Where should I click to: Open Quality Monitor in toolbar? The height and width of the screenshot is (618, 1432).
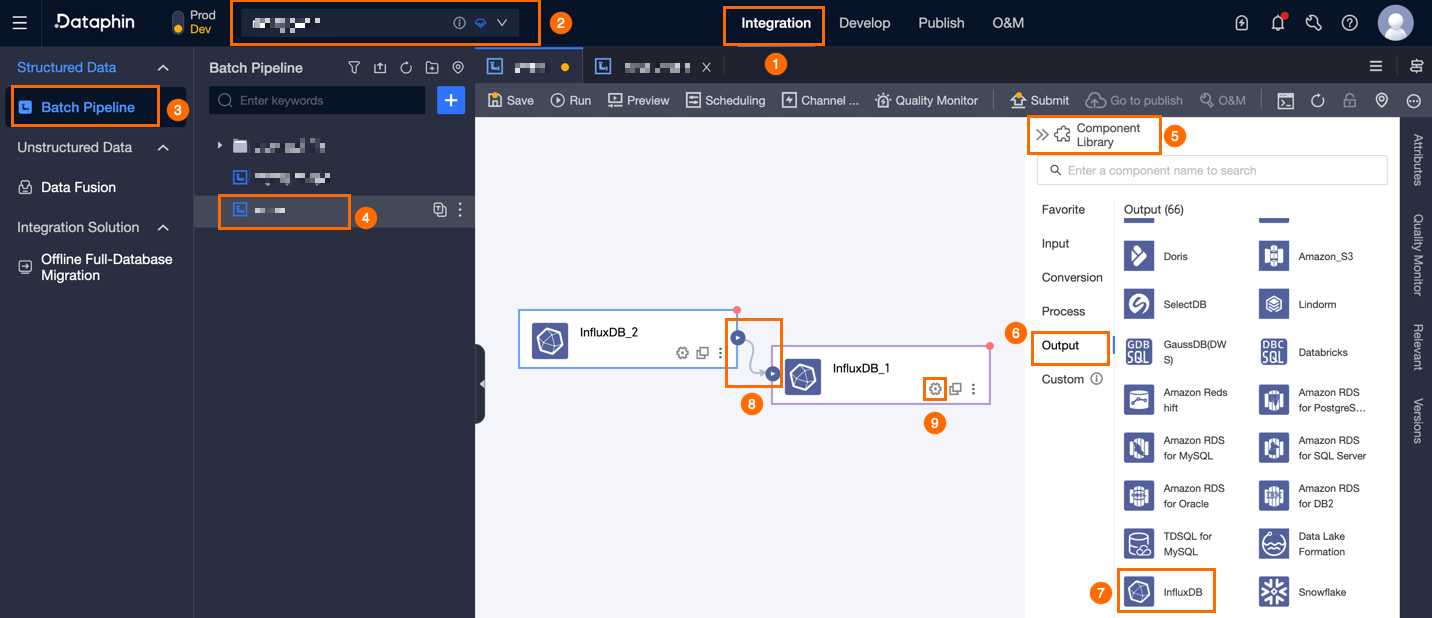click(x=926, y=100)
